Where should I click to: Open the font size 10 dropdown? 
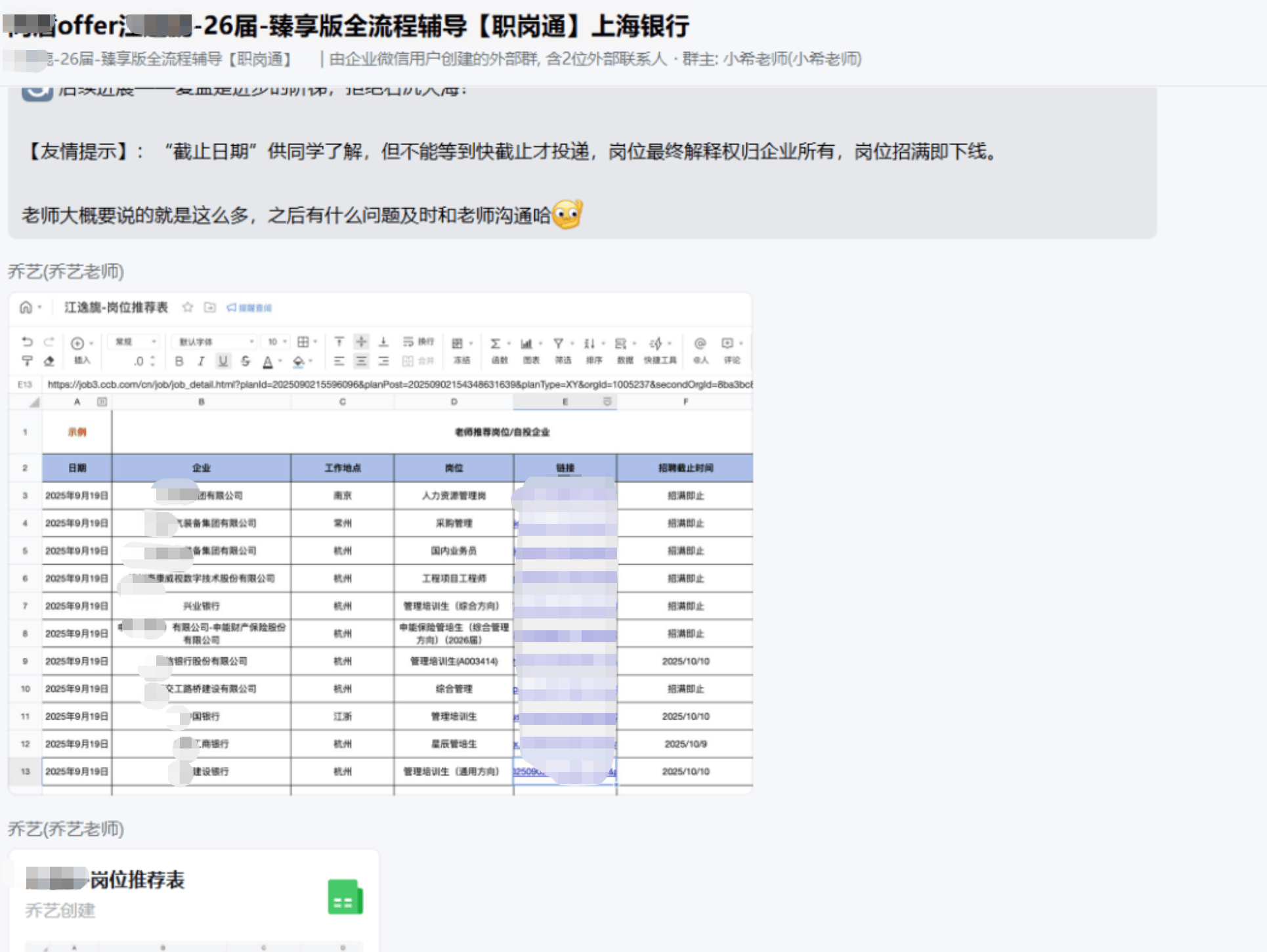(276, 341)
